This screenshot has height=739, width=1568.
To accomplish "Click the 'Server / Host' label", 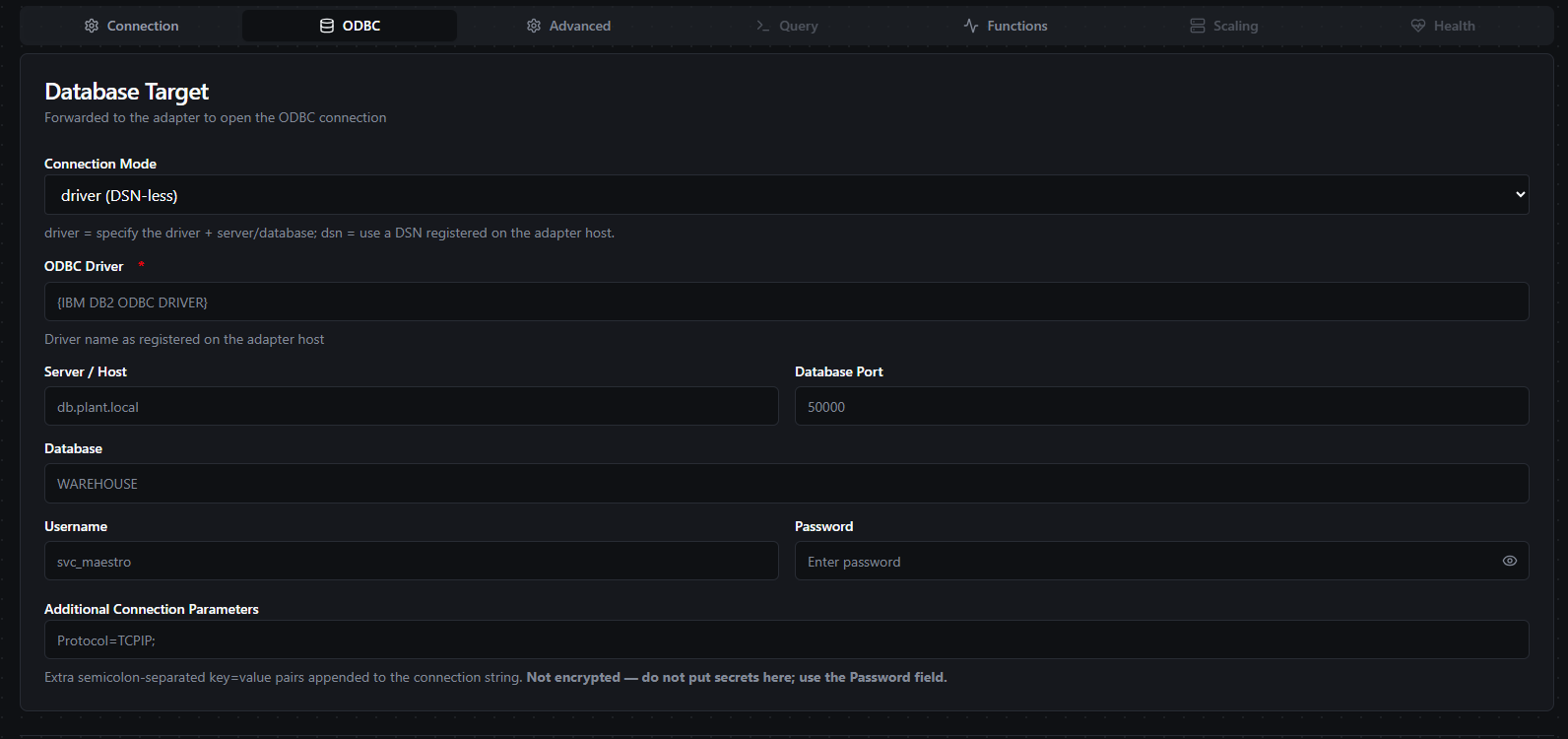I will 86,371.
